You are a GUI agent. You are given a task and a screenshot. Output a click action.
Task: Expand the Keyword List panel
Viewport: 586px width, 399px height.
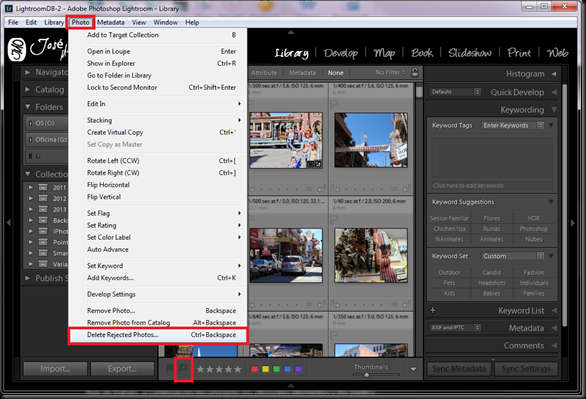pyautogui.click(x=554, y=310)
